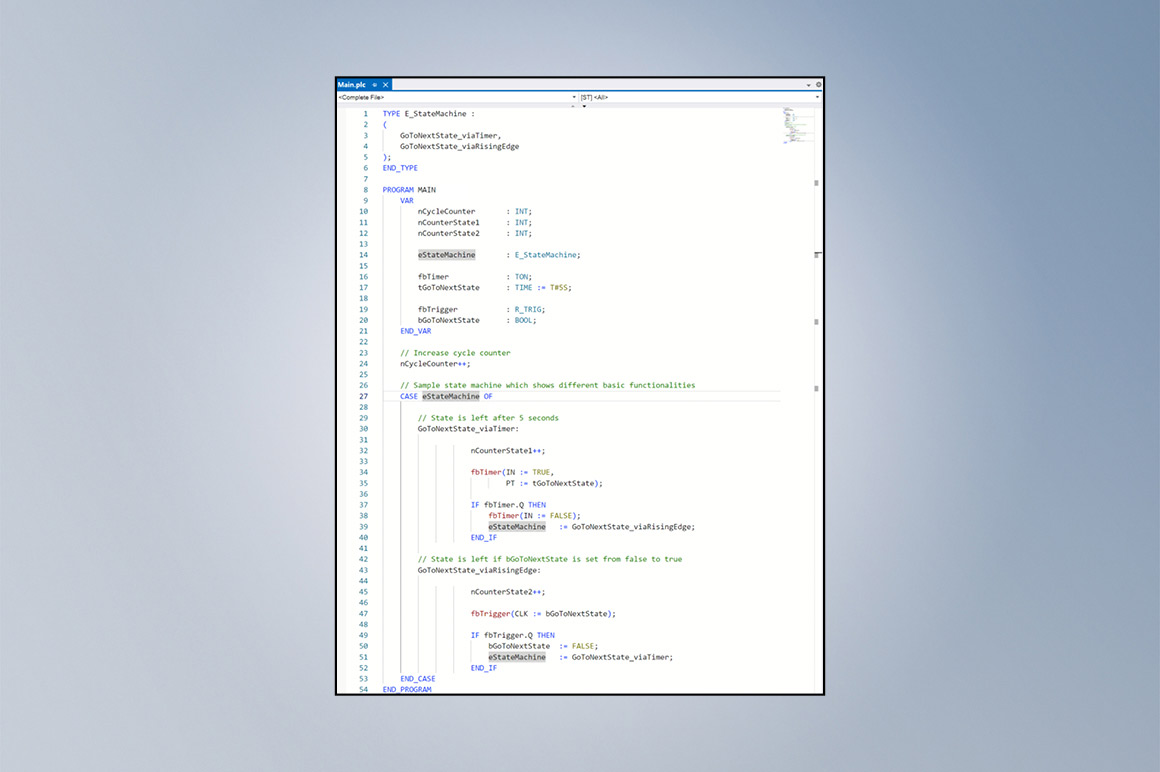Click the scrollbar marker beside line 20
1160x772 pixels.
coord(816,321)
